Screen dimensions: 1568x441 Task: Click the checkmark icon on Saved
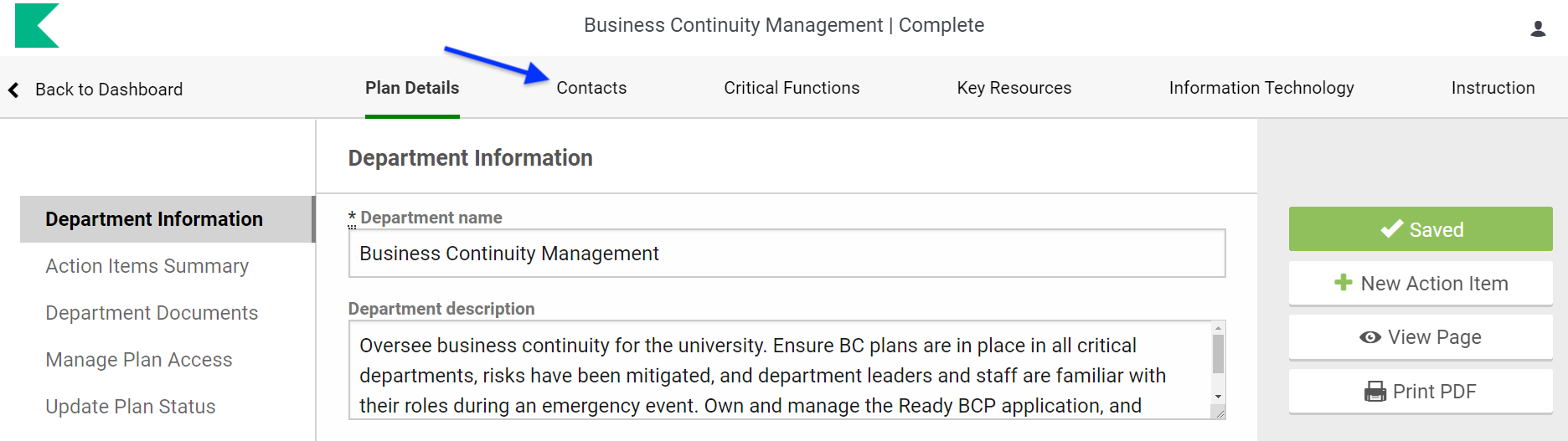pos(1392,228)
